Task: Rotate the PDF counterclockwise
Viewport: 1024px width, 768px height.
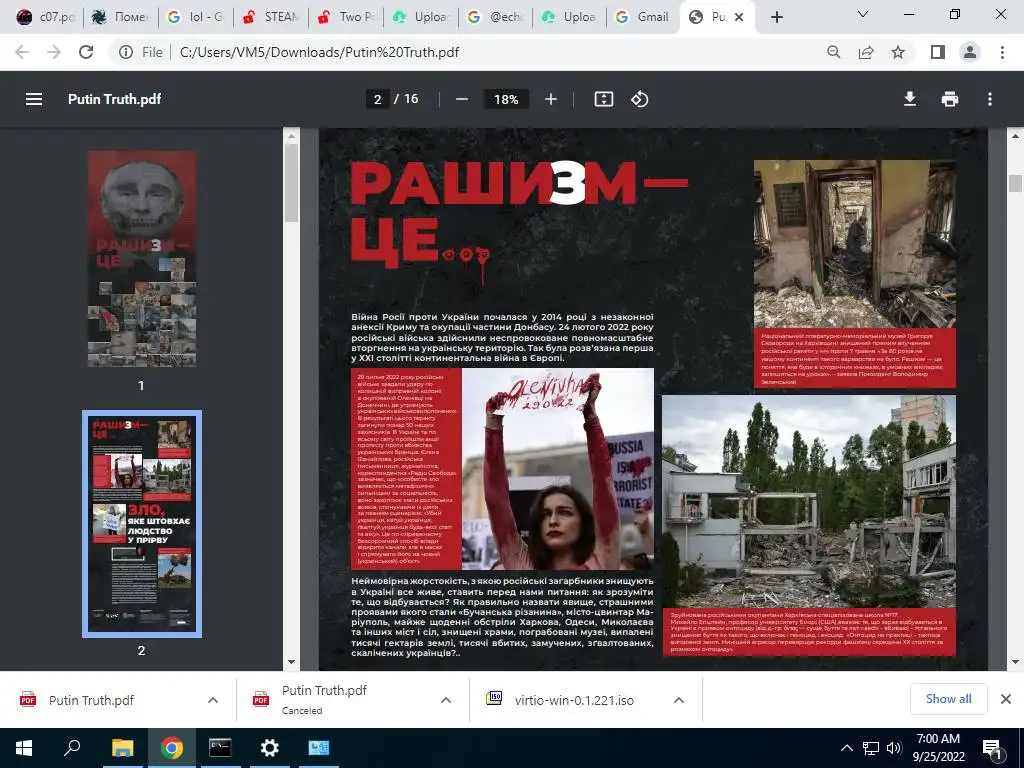Action: [639, 99]
